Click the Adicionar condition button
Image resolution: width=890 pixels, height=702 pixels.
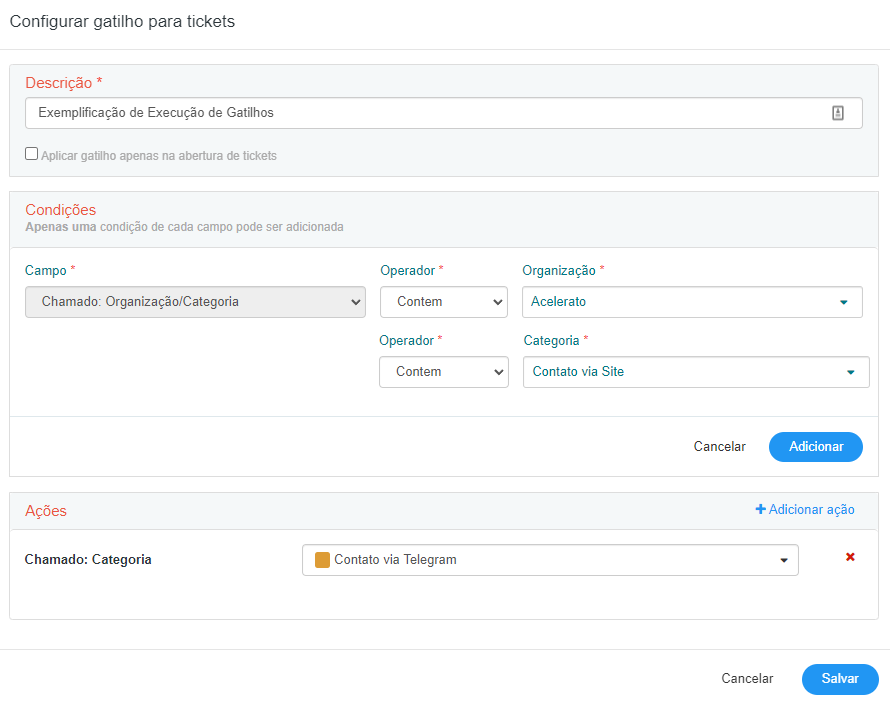(816, 447)
